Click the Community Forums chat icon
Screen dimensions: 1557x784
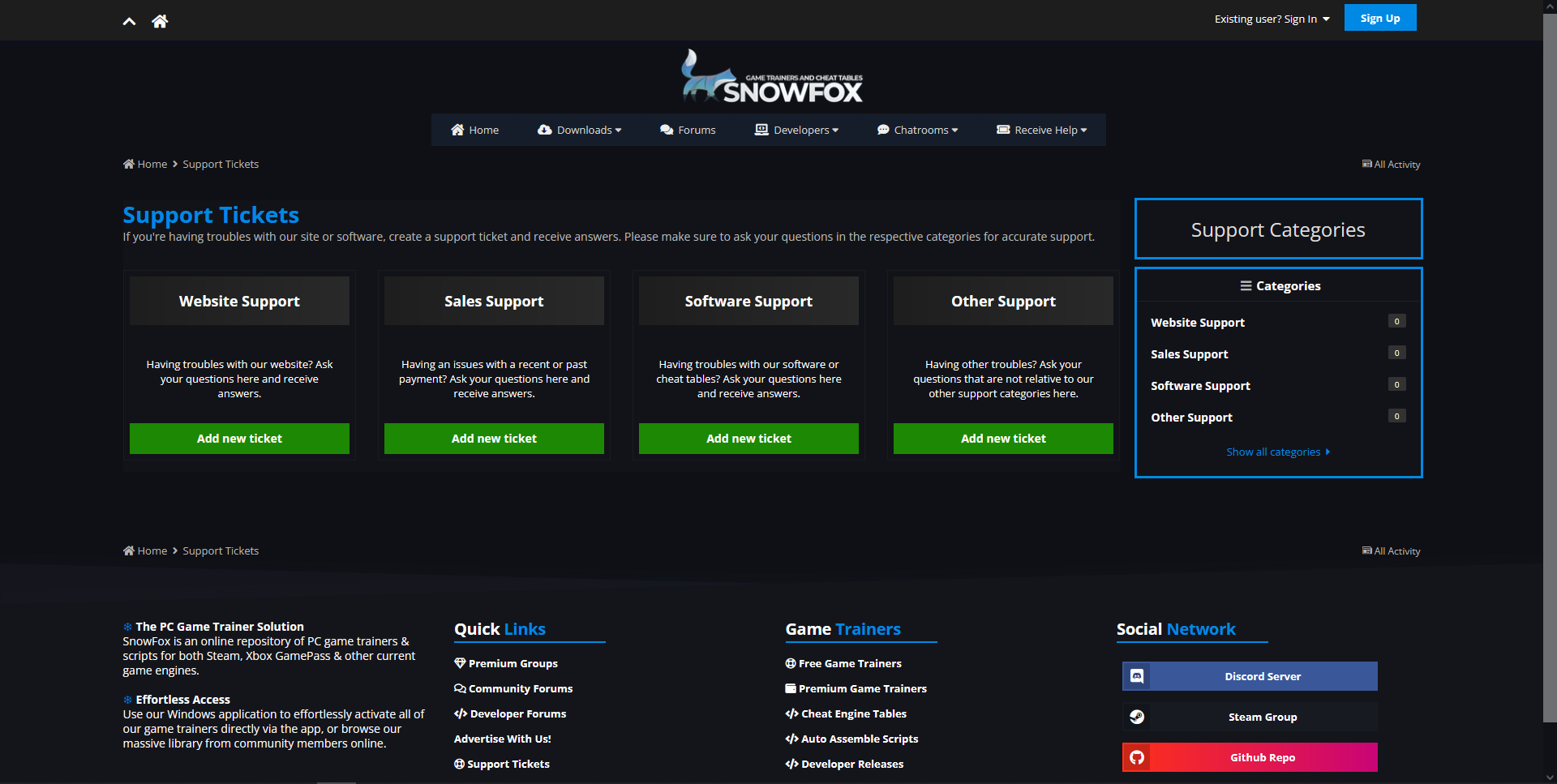tap(460, 688)
